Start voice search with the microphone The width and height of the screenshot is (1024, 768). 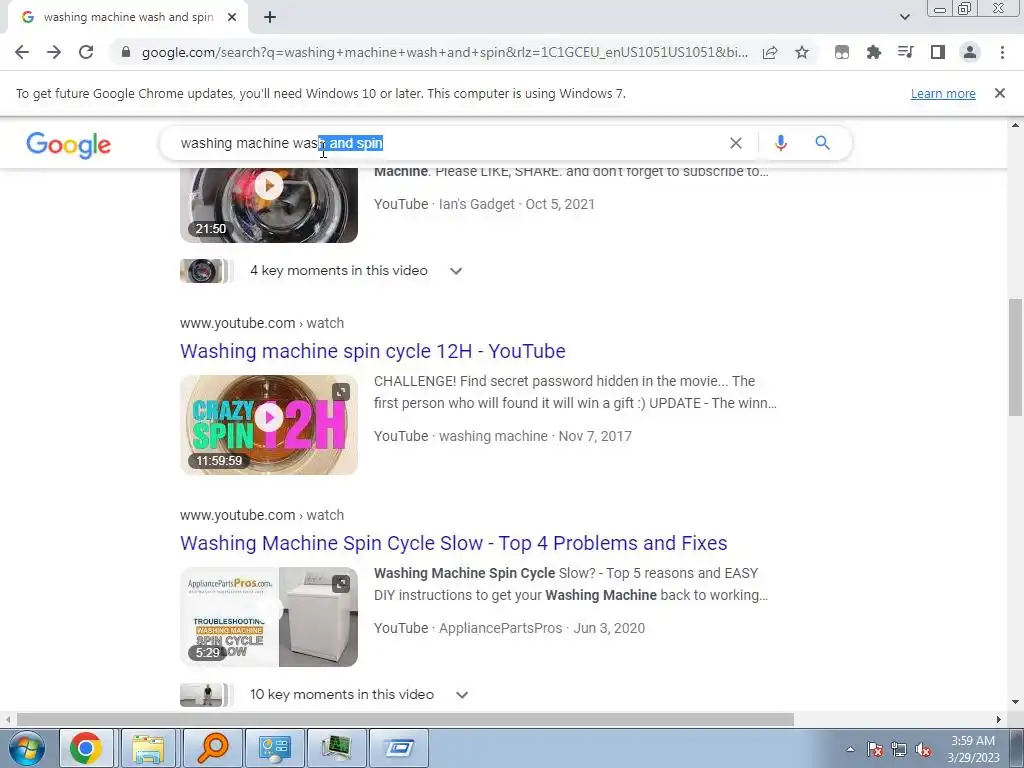[x=780, y=143]
